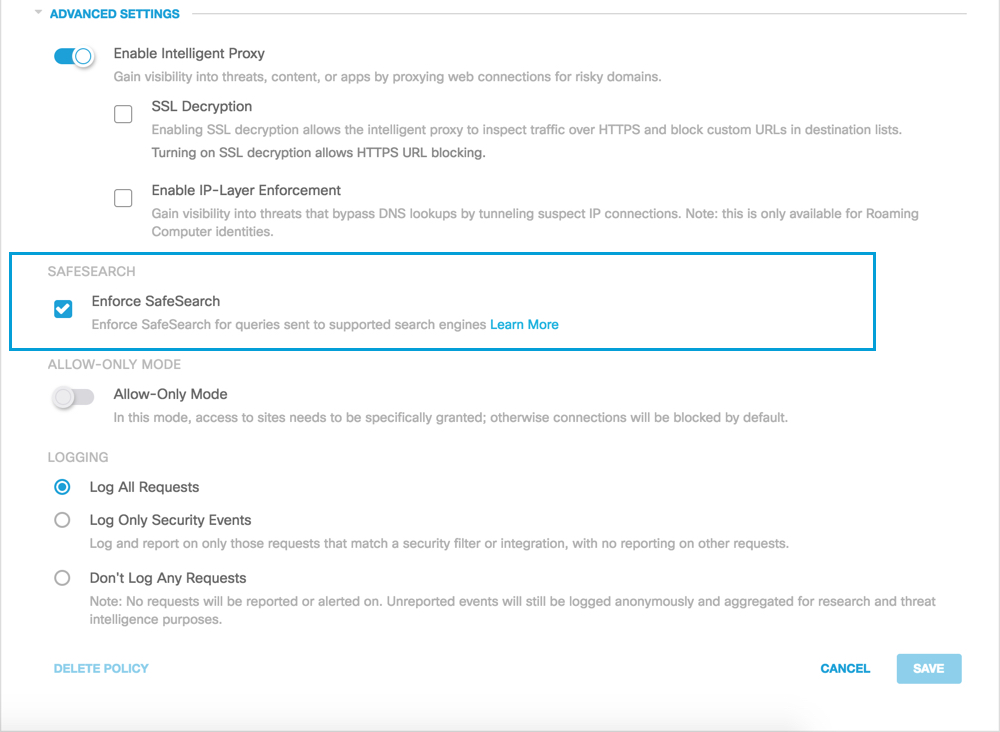The image size is (1000, 732).
Task: Click the Enable Intelligent Proxy label text
Action: point(189,54)
